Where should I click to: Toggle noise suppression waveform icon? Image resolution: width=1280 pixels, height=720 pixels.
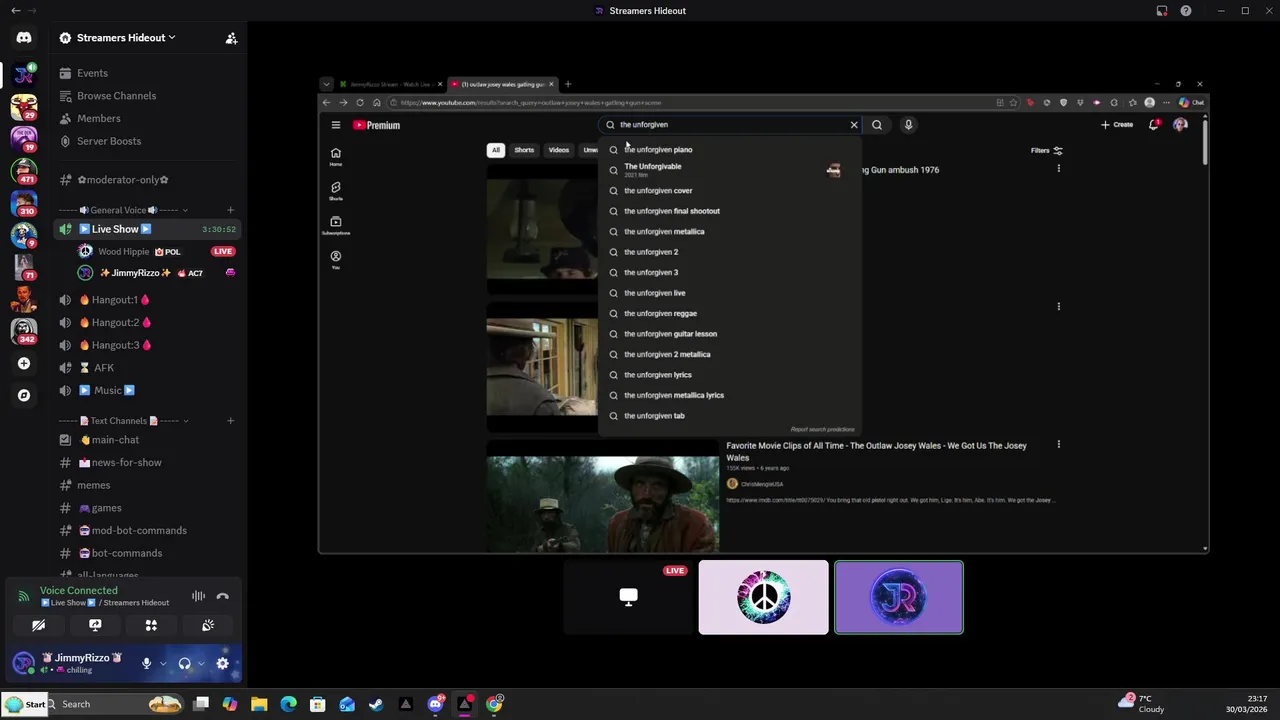[x=198, y=596]
